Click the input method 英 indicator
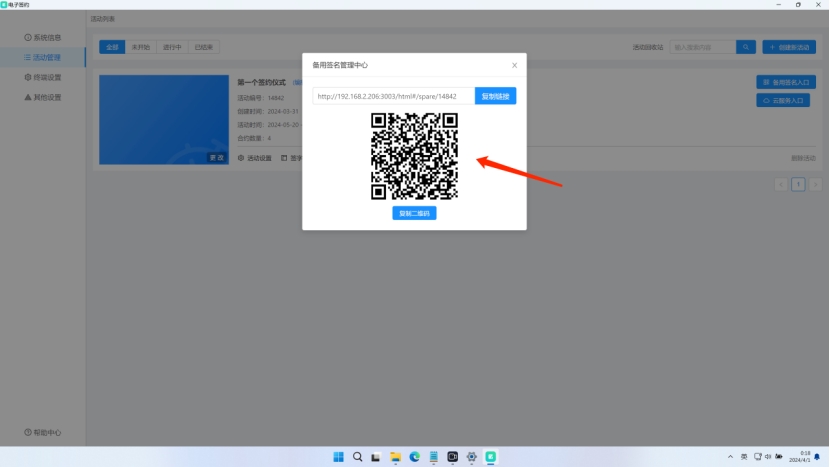 [x=744, y=456]
